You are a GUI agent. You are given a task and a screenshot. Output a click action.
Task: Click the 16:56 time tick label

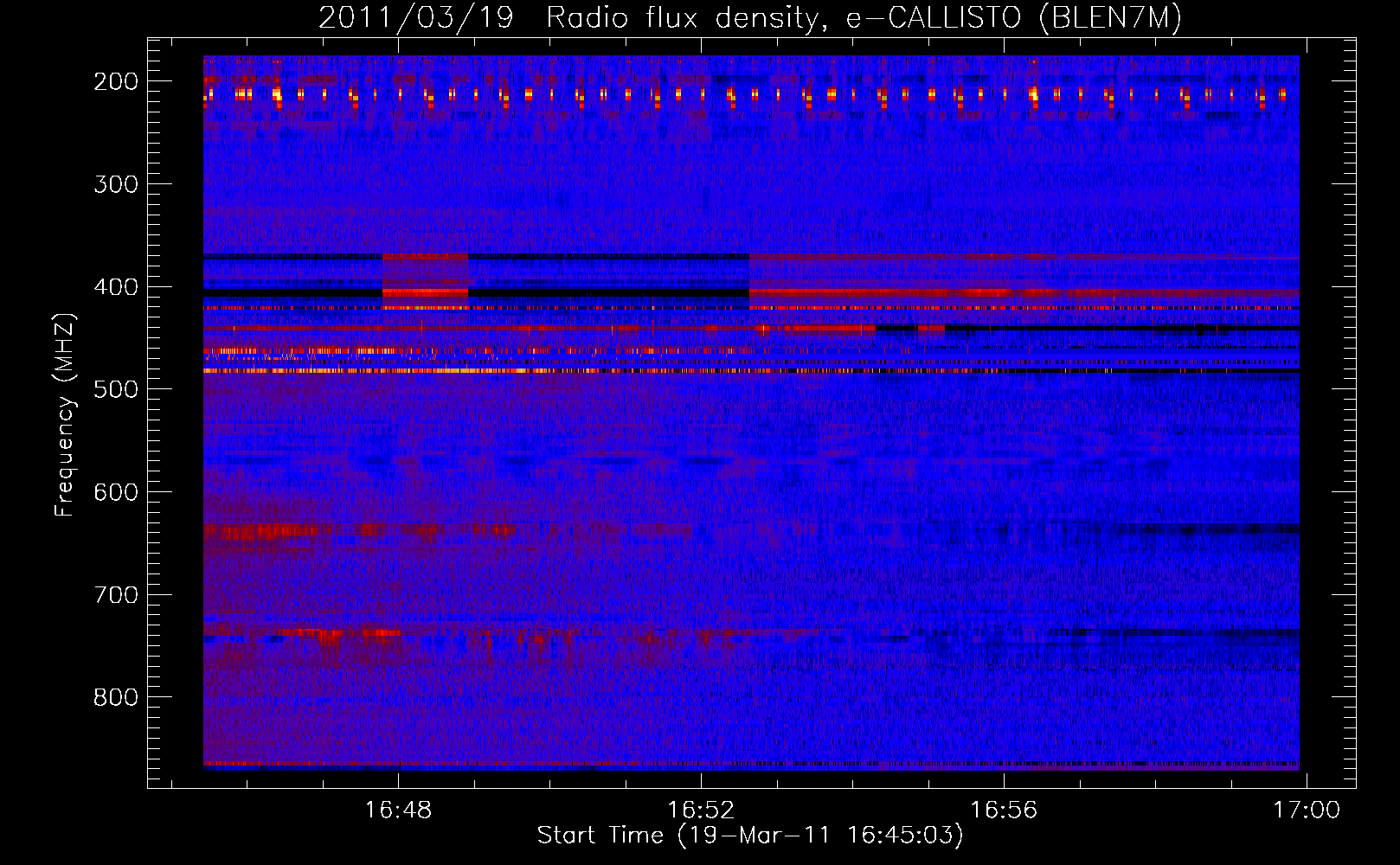(1004, 810)
